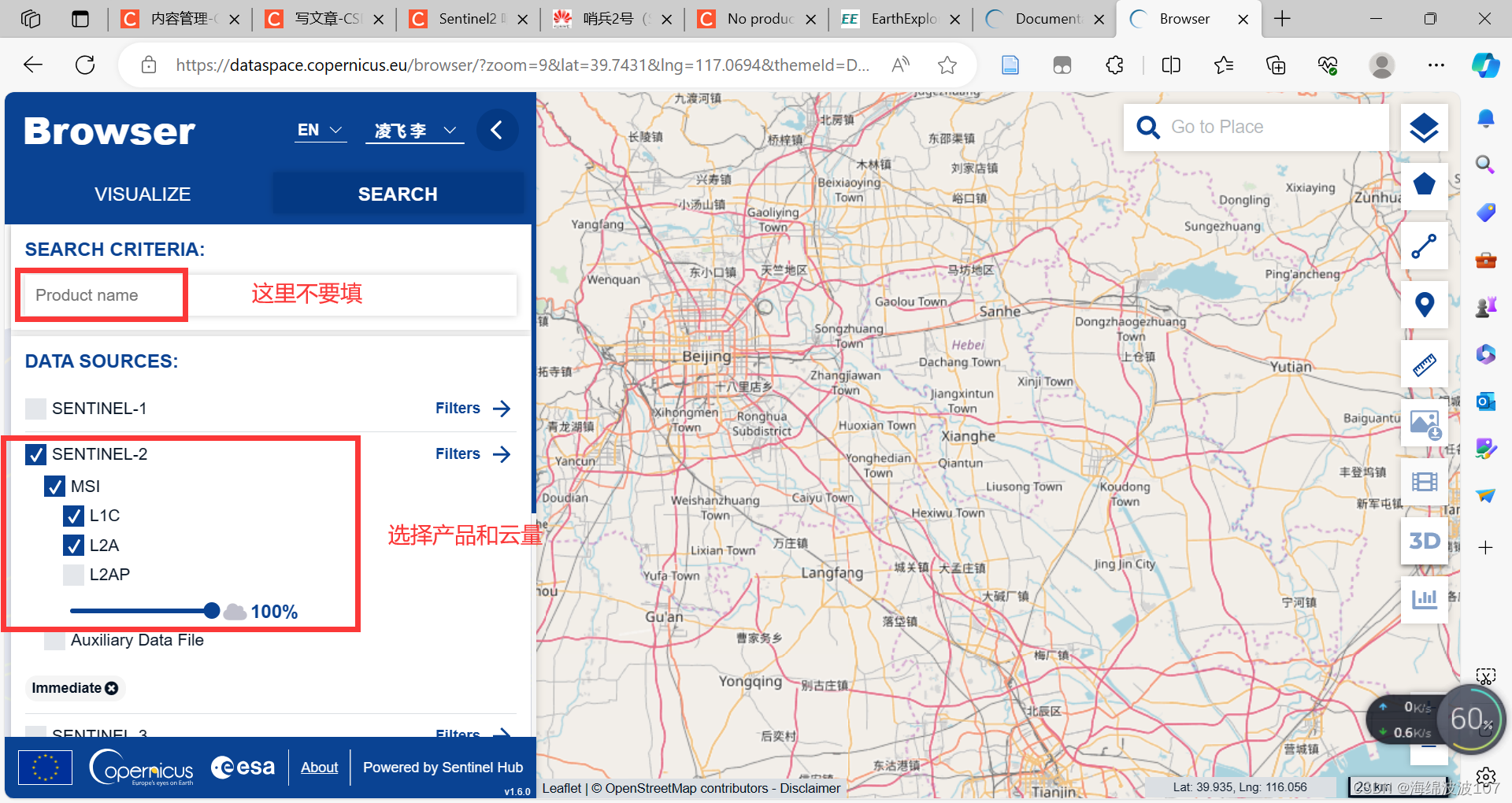Switch to the 写文章-CSDN browser tab
The image size is (1512, 803).
pos(324,19)
